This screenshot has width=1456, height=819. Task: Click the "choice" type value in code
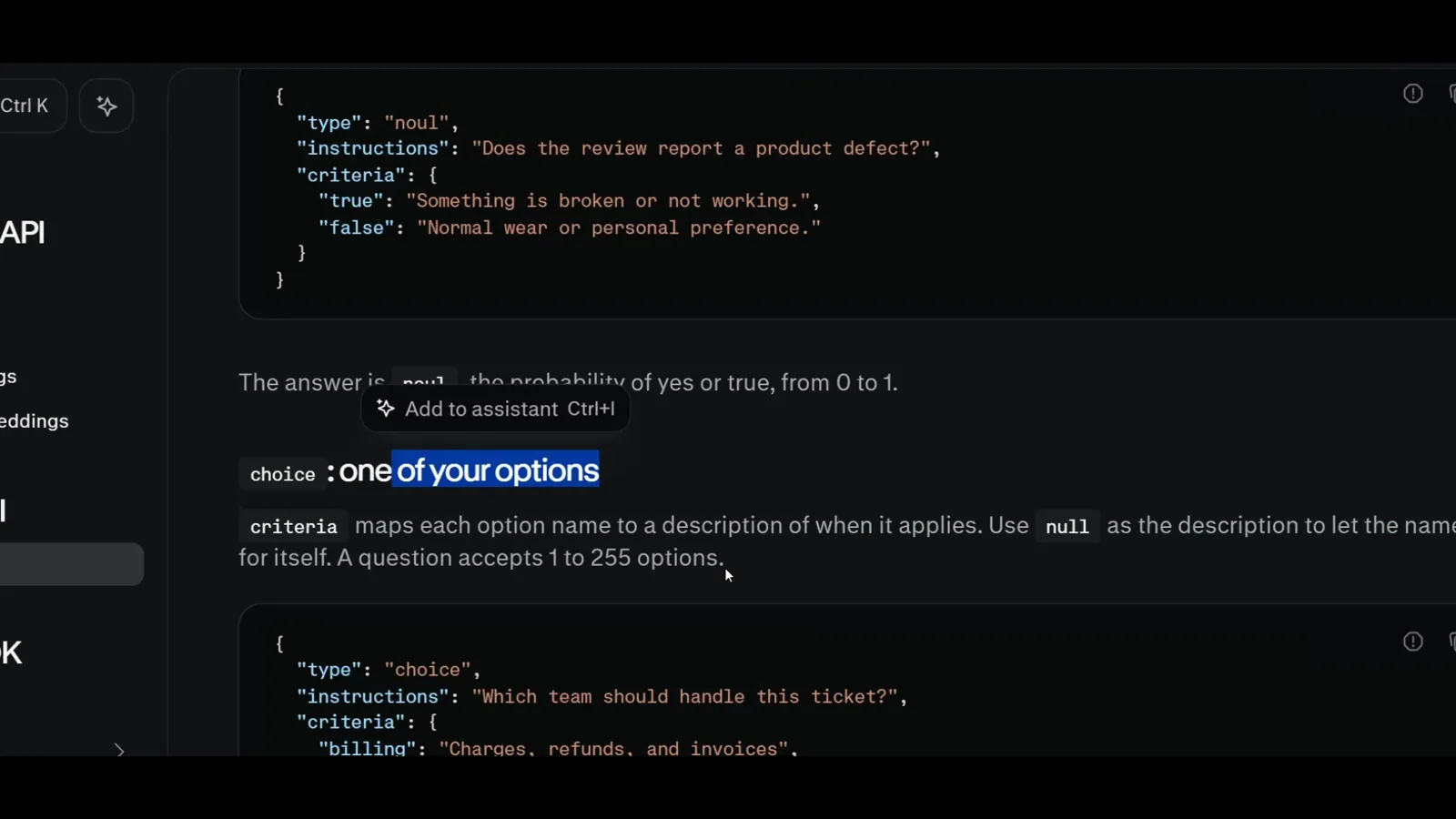coord(427,670)
